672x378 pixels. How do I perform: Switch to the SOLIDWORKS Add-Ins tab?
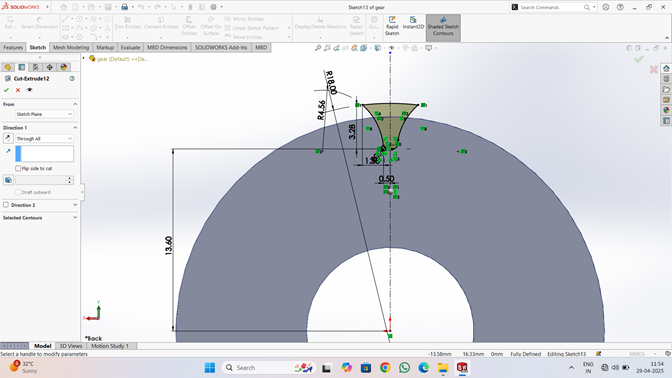(221, 48)
